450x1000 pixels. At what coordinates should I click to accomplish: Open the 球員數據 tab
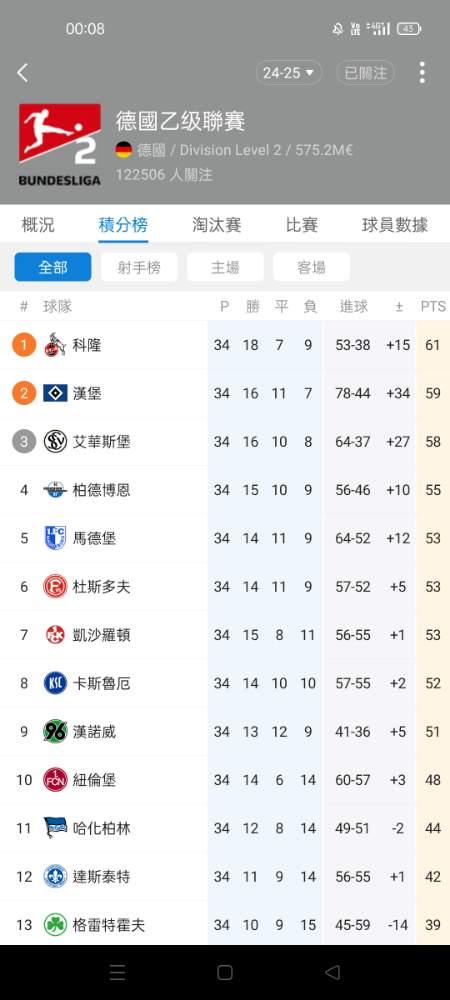(x=395, y=224)
